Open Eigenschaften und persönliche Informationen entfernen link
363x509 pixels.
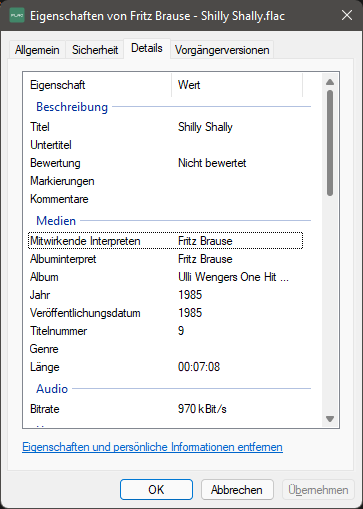coord(152,447)
